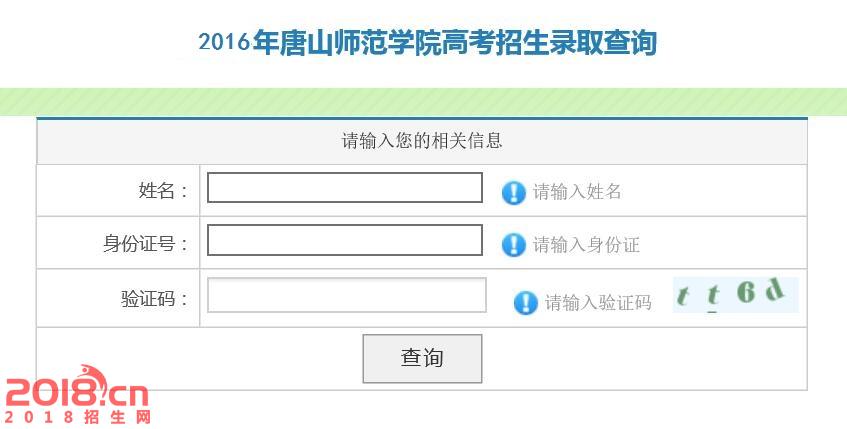Click the 2018.cn red logo
This screenshot has width=847, height=429.
[x=76, y=388]
